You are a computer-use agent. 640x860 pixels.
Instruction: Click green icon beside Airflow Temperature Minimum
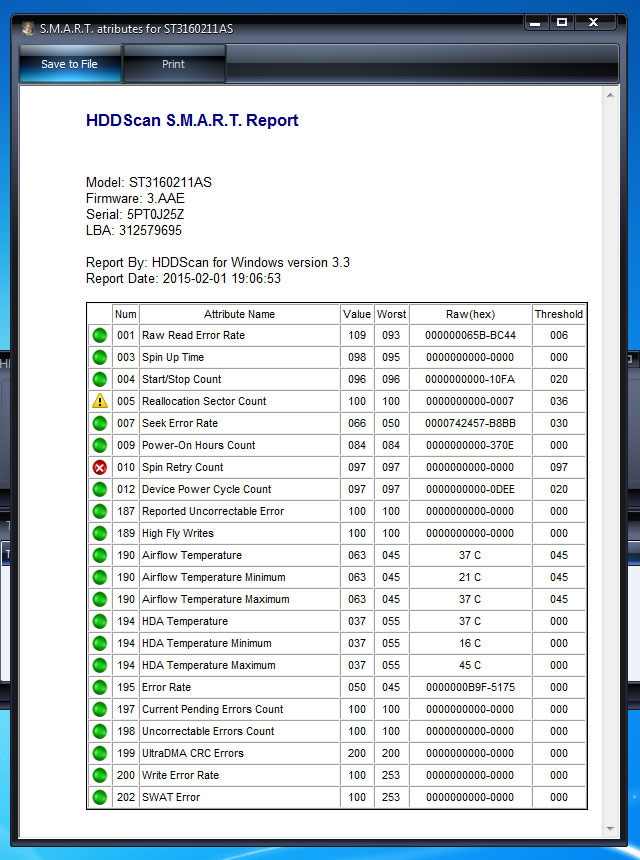pos(100,577)
